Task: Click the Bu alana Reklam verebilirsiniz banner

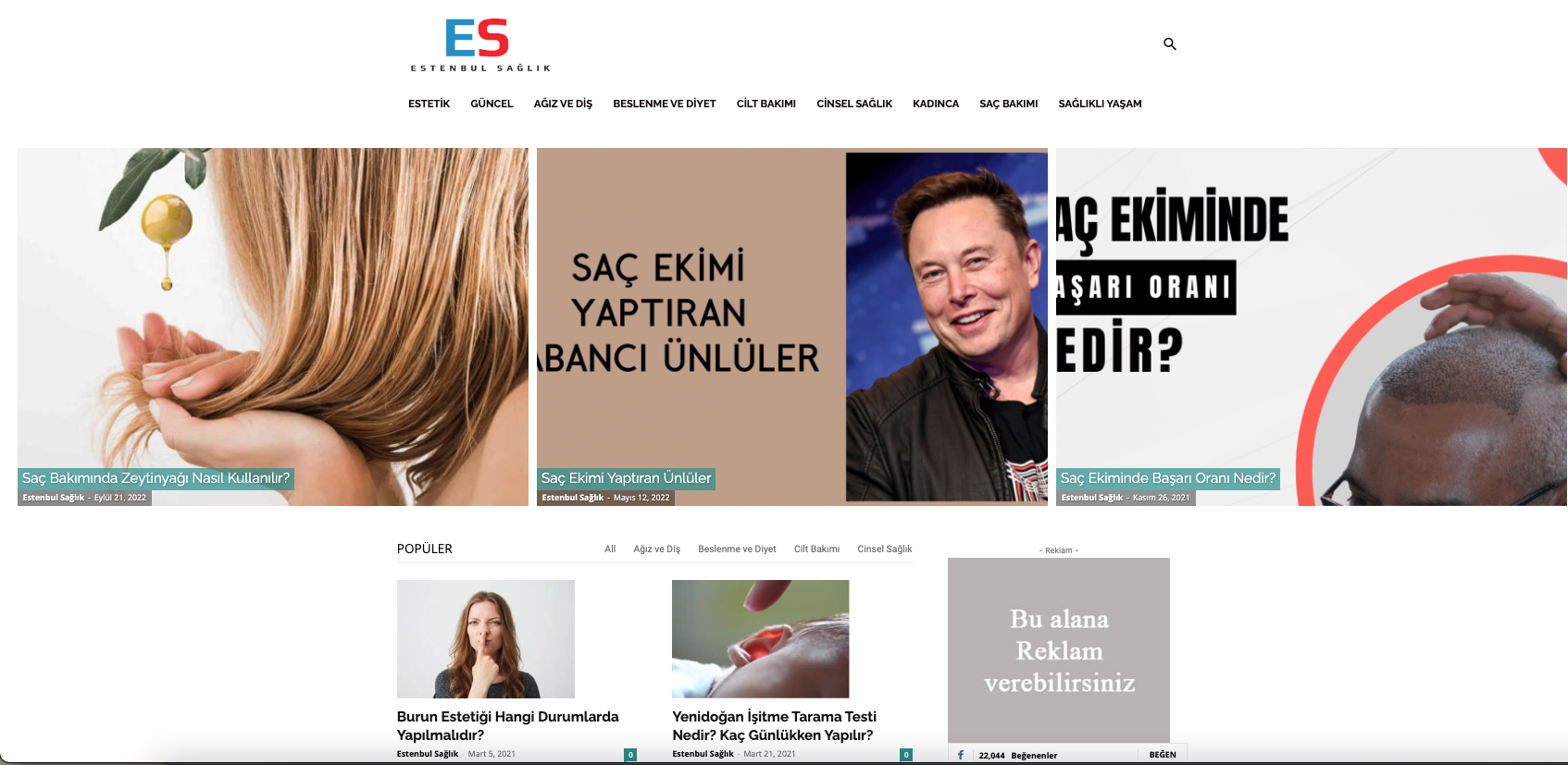Action: pyautogui.click(x=1059, y=650)
